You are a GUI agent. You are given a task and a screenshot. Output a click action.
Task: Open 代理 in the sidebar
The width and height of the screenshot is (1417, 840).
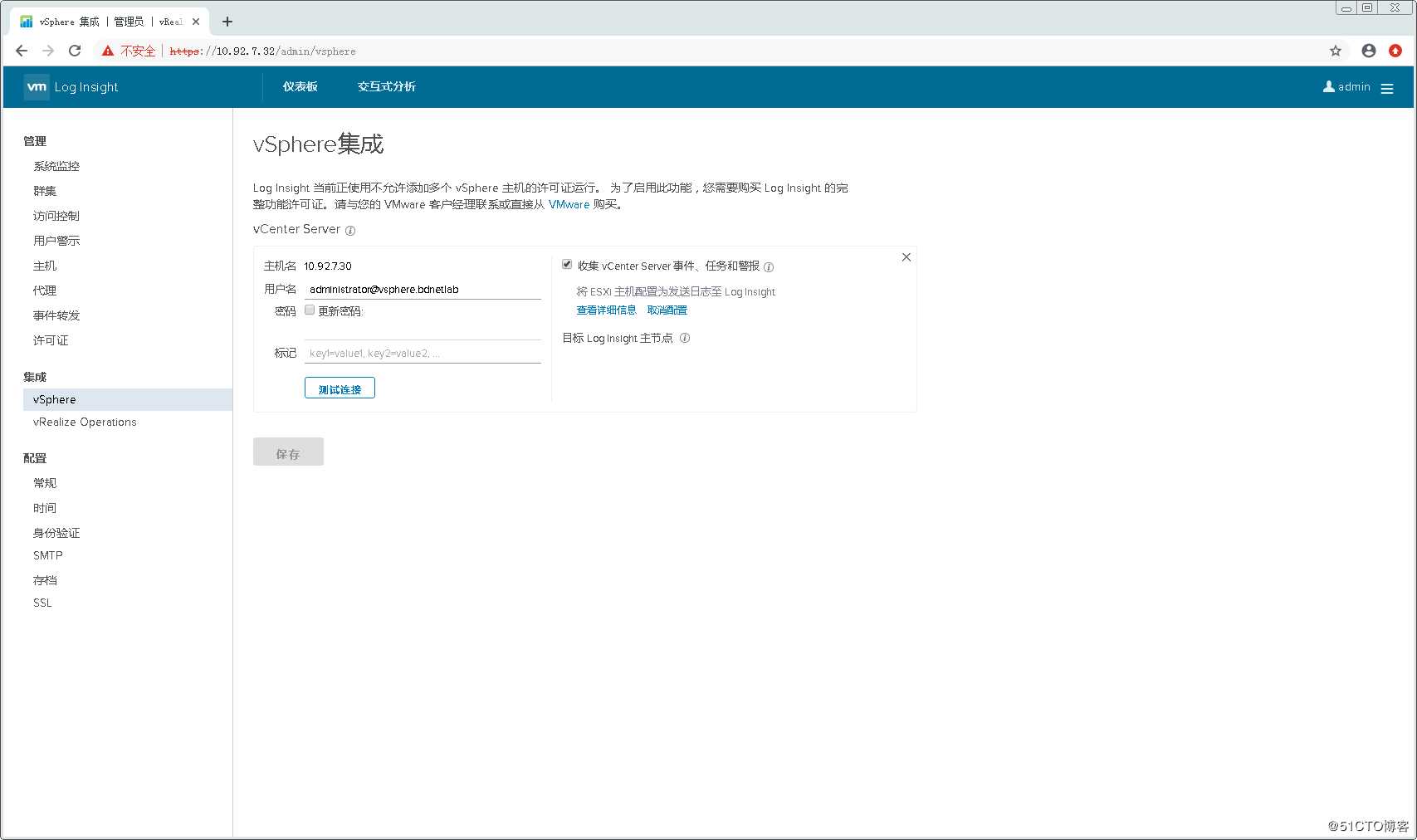point(45,291)
